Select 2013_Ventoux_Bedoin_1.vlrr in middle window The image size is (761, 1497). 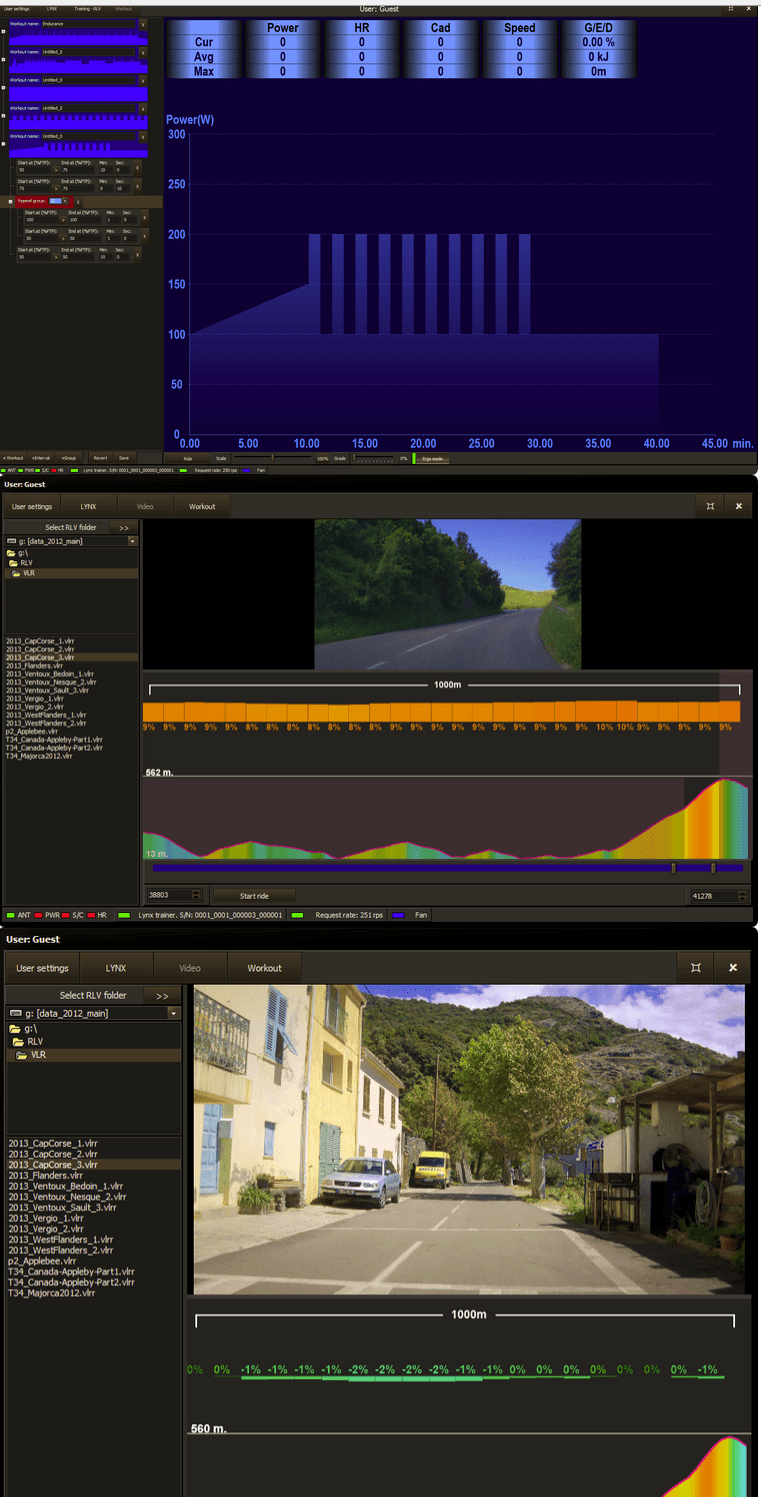[49, 674]
